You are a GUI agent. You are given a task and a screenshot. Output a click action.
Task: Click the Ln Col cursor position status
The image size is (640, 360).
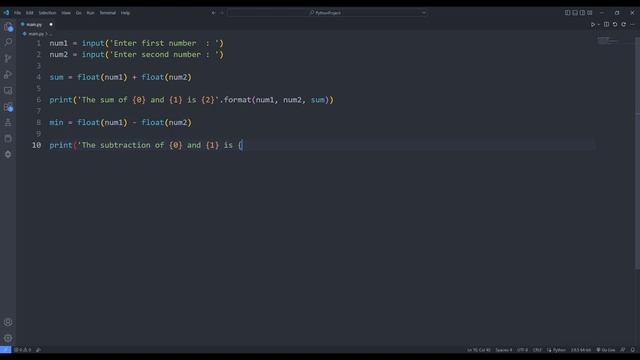[x=479, y=350]
